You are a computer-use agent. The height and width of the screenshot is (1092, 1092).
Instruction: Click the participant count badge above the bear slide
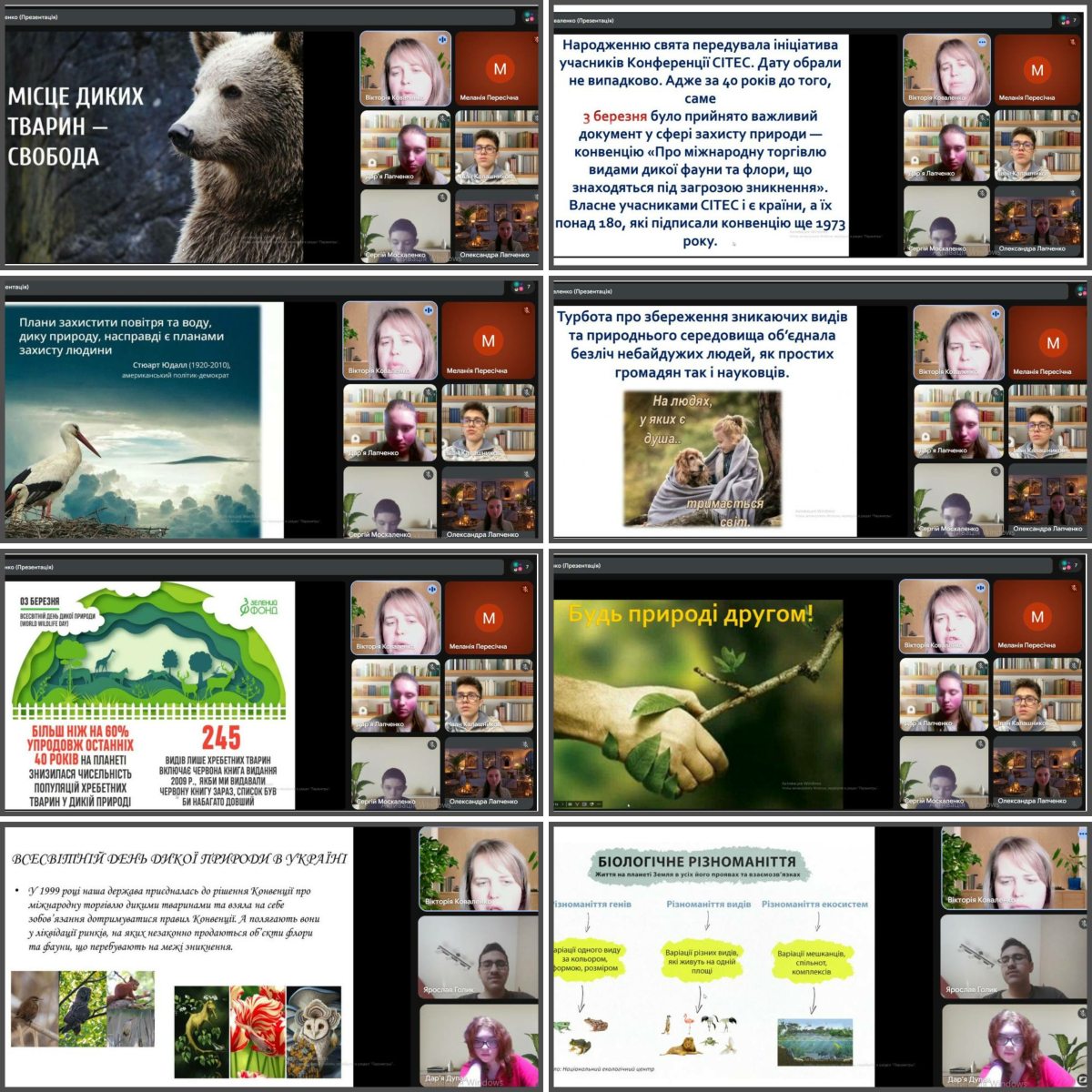point(529,16)
